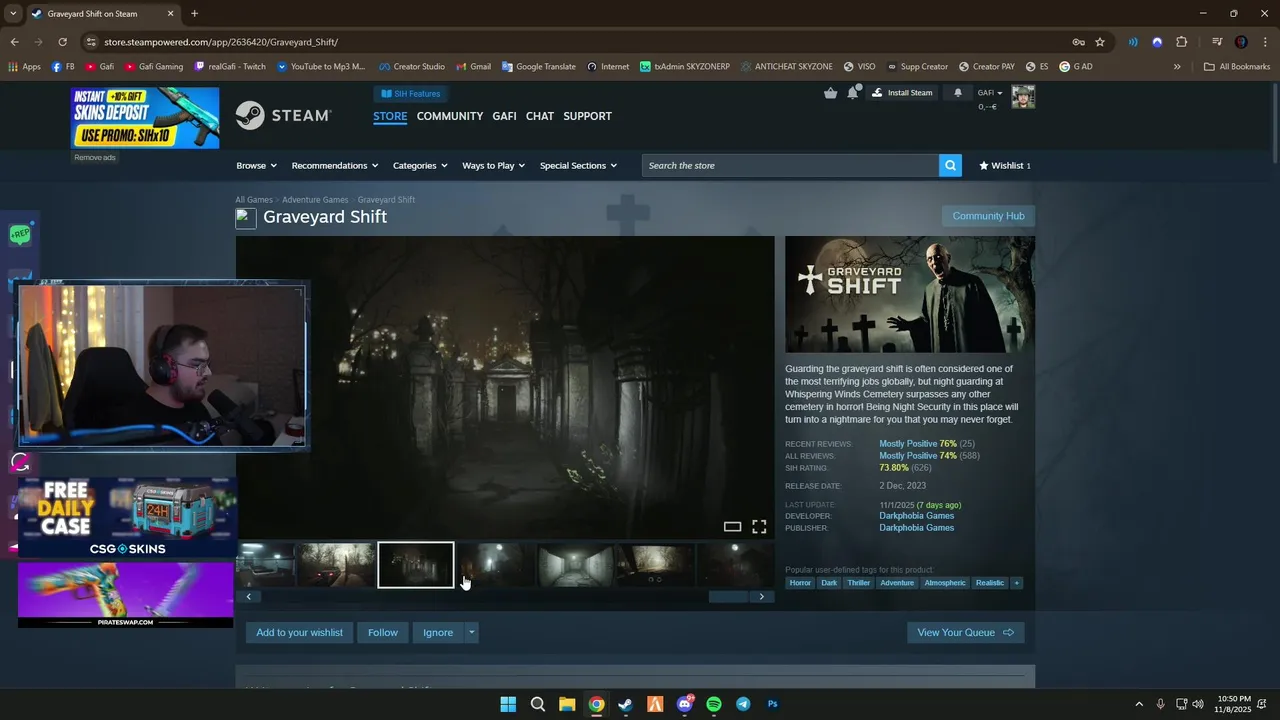Screen dimensions: 1280x720
Task: Click in the Search the store field
Action: (x=790, y=165)
